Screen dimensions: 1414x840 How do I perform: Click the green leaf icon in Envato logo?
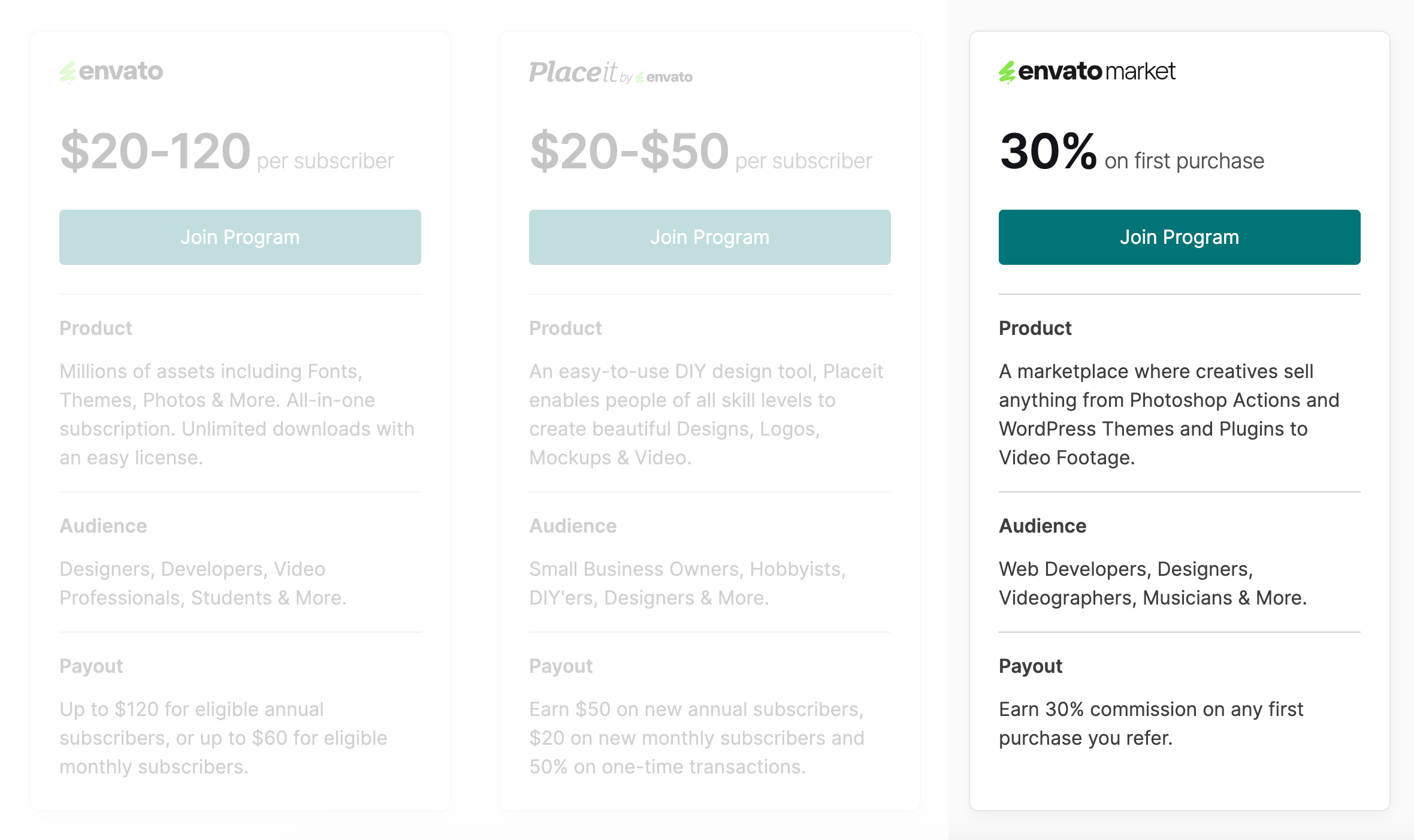click(x=67, y=71)
